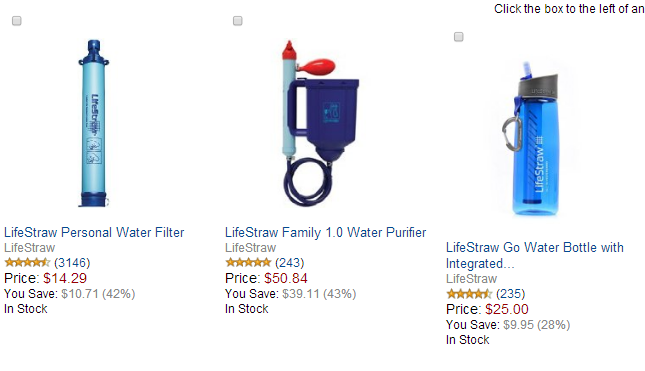
Task: Open the 3146 reviews count link
Action: pyautogui.click(x=72, y=263)
